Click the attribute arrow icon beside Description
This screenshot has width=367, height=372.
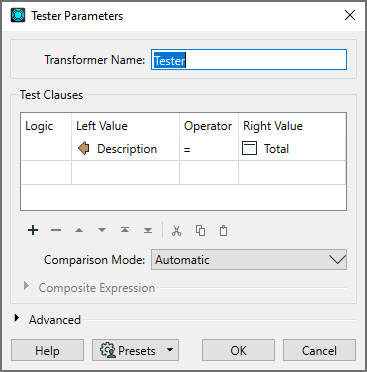(84, 148)
